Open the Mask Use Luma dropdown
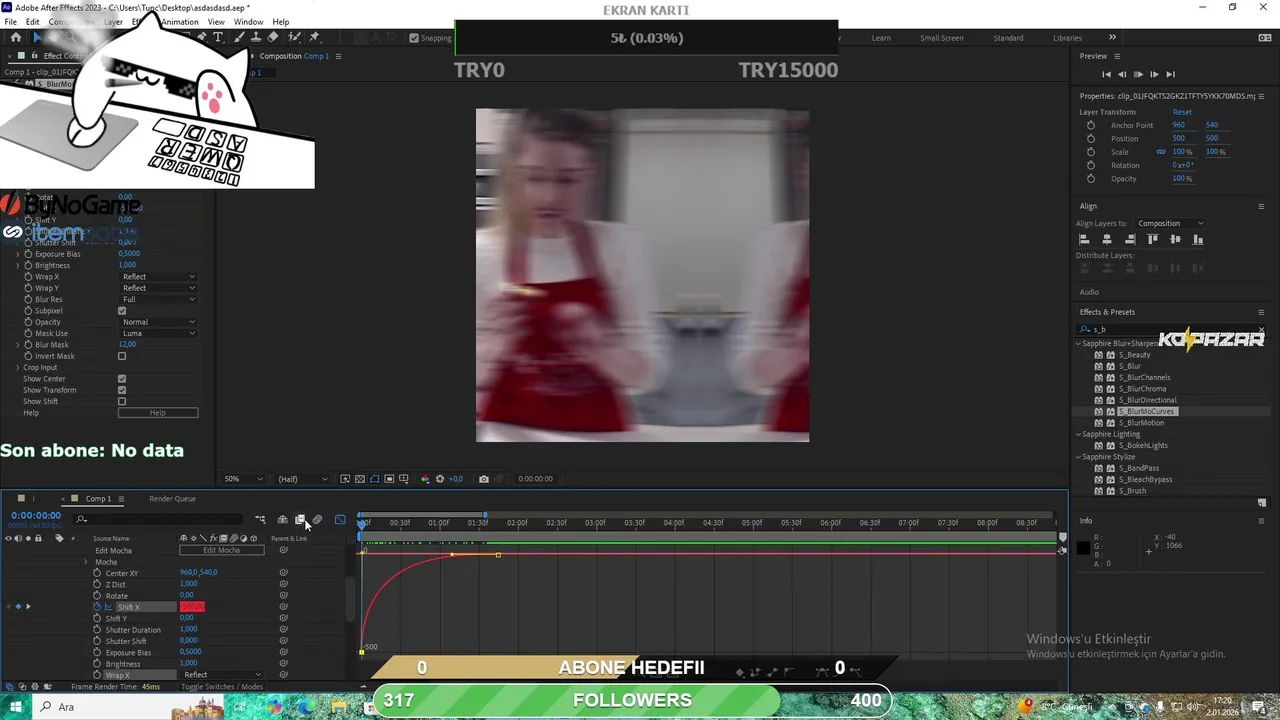Image resolution: width=1280 pixels, height=720 pixels. tap(158, 333)
